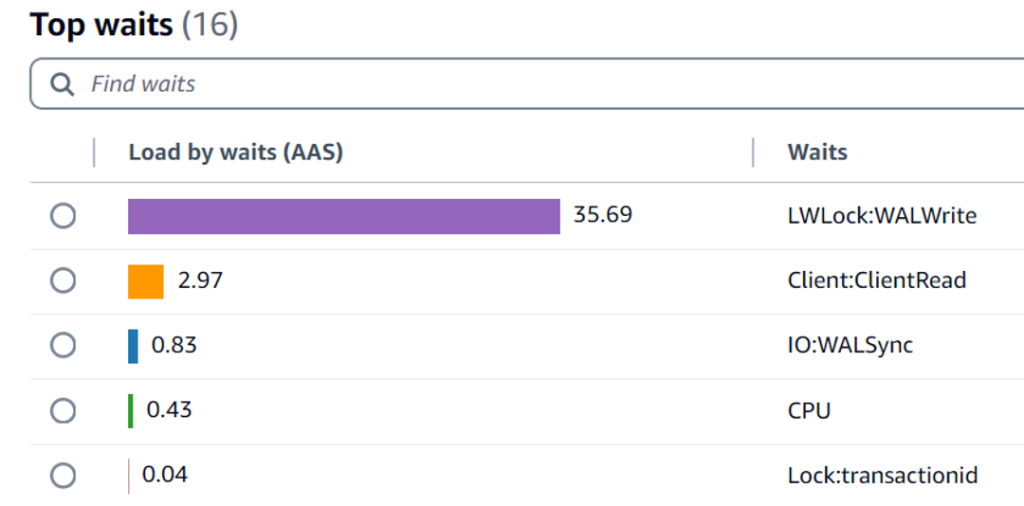Sort by Load by waits (AAS) column
Screen dimensions: 1024x506
click(x=236, y=152)
